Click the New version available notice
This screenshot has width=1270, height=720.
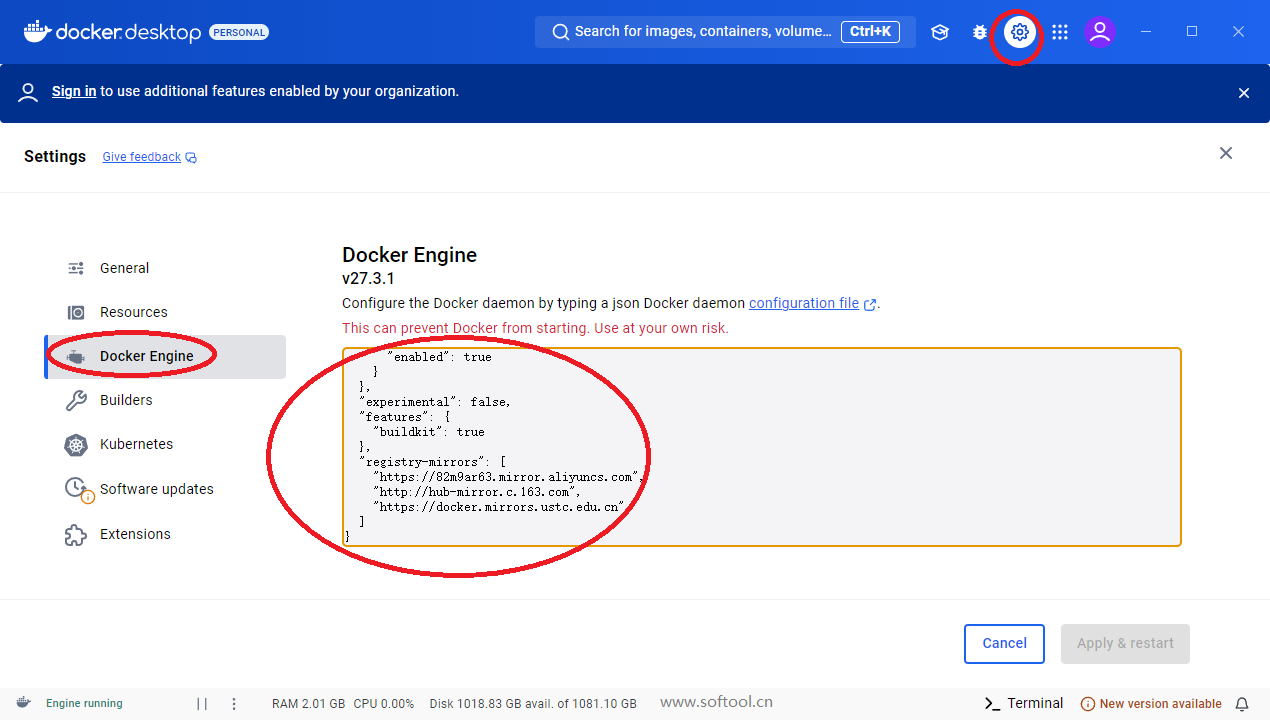pyautogui.click(x=1151, y=704)
